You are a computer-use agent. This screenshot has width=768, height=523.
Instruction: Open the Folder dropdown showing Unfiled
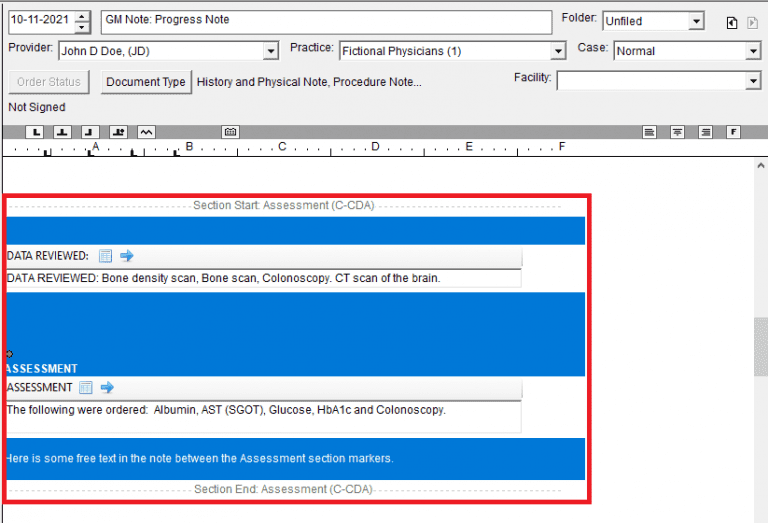[x=696, y=21]
